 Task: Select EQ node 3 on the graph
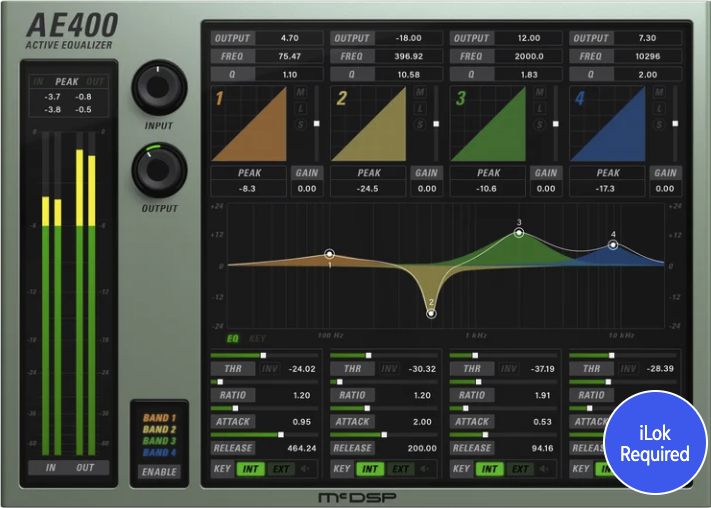coord(519,233)
